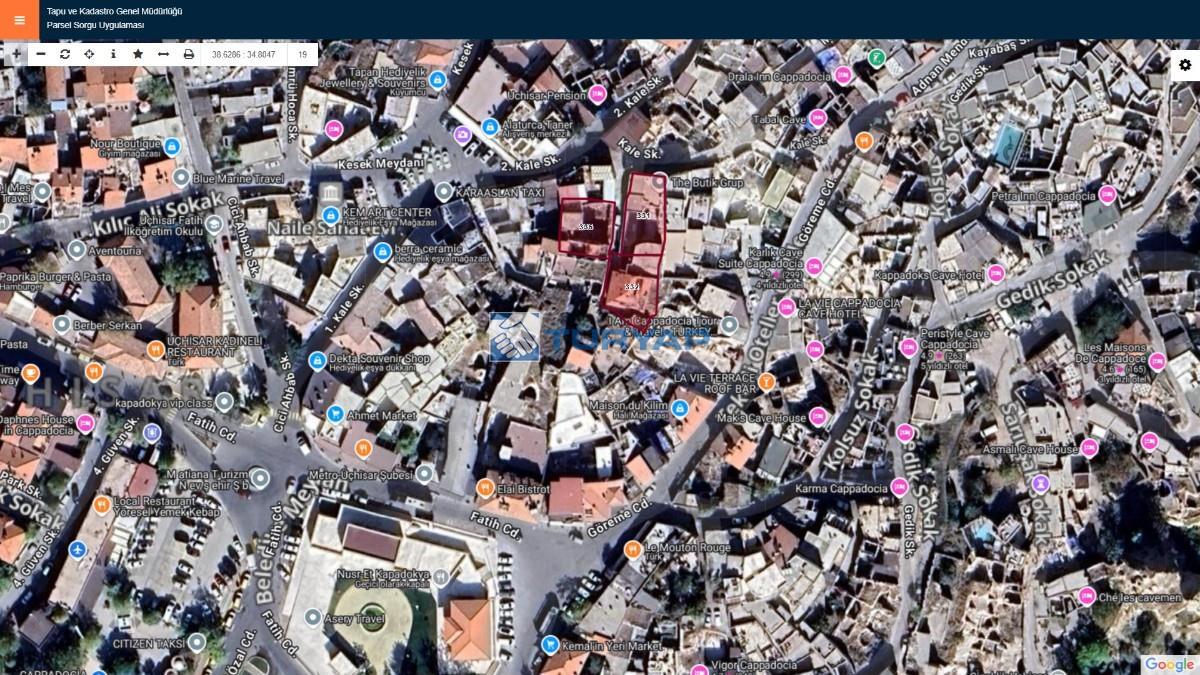Open the orange hamburger menu
This screenshot has width=1200, height=675.
click(19, 20)
